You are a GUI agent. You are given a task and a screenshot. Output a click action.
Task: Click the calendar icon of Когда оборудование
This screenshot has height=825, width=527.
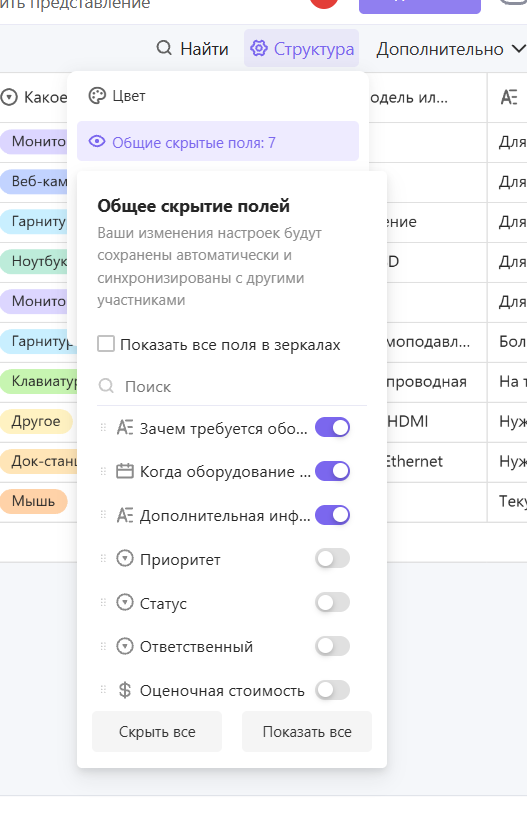125,471
